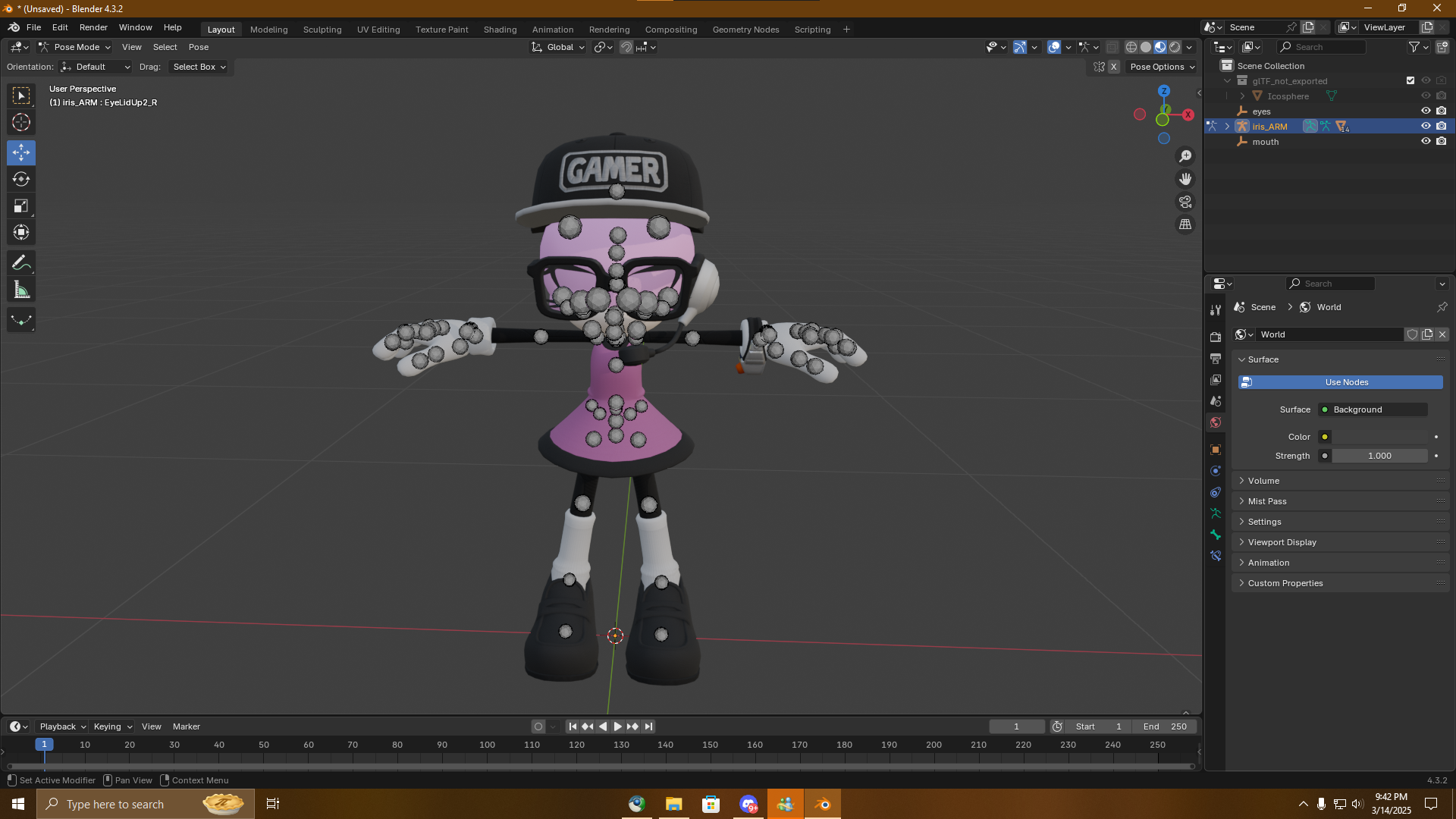1456x819 pixels.
Task: Expand the Viewport Display panel
Action: point(1282,542)
